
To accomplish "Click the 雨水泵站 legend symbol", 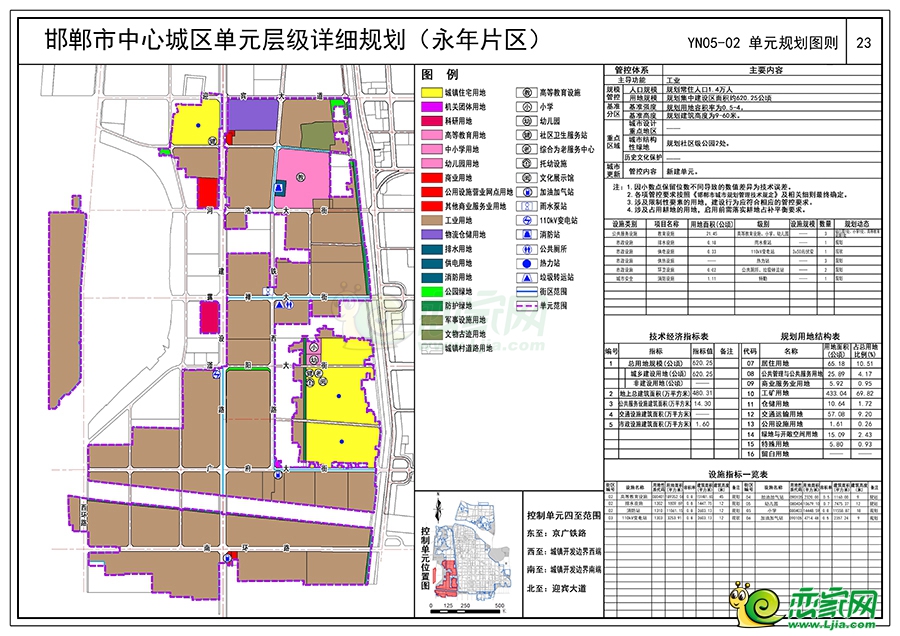I will click(x=526, y=206).
